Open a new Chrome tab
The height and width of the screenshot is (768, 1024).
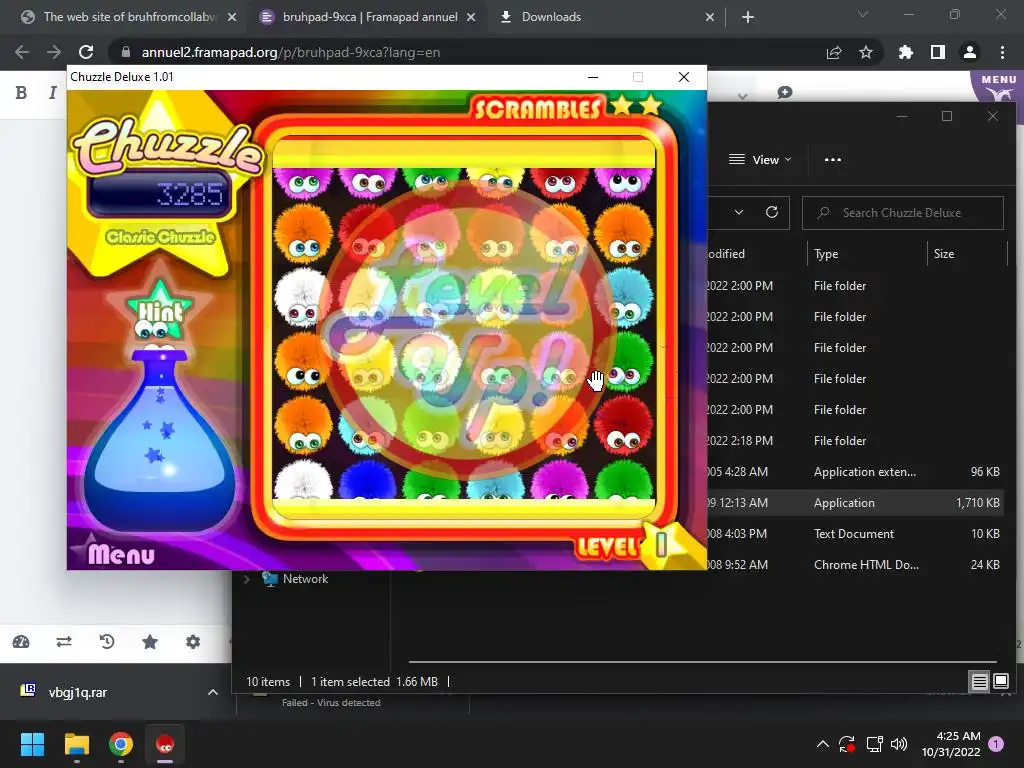748,17
